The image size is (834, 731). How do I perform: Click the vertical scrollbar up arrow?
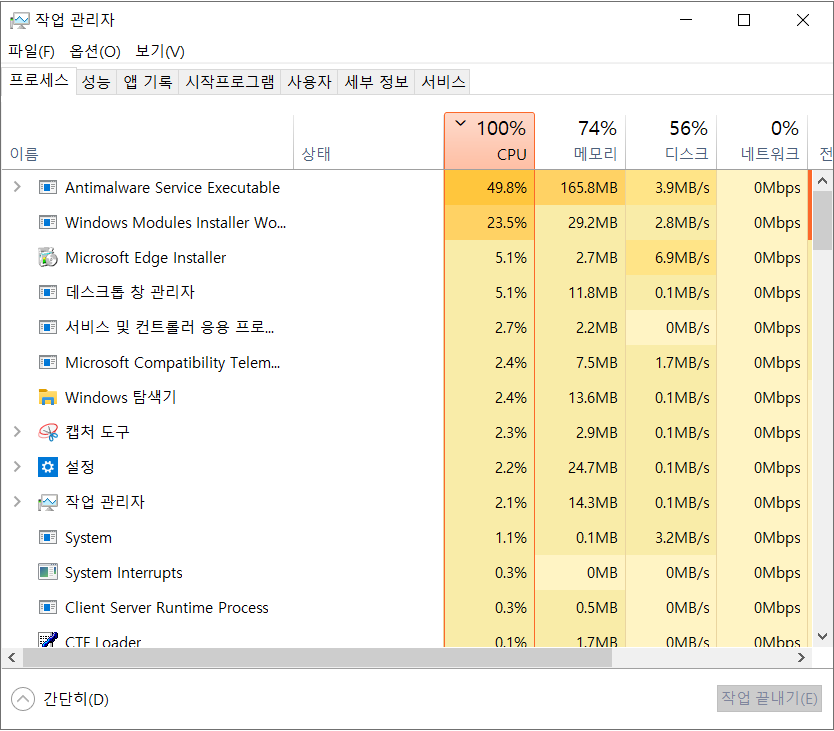822,181
